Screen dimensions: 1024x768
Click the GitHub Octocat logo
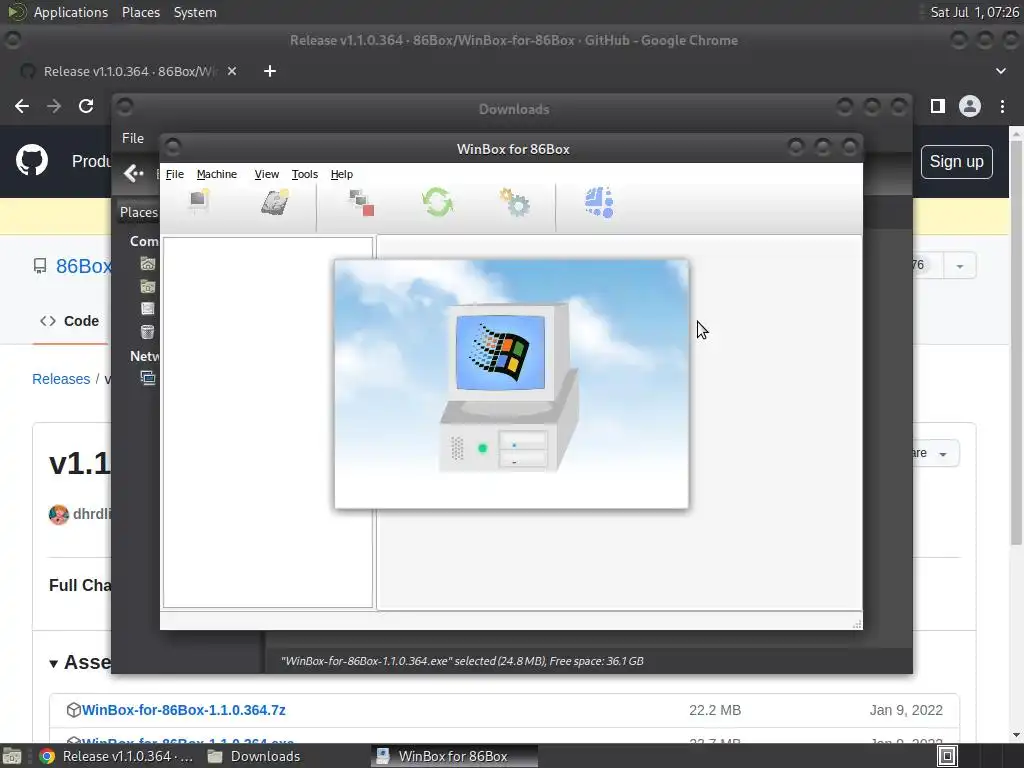coord(32,161)
